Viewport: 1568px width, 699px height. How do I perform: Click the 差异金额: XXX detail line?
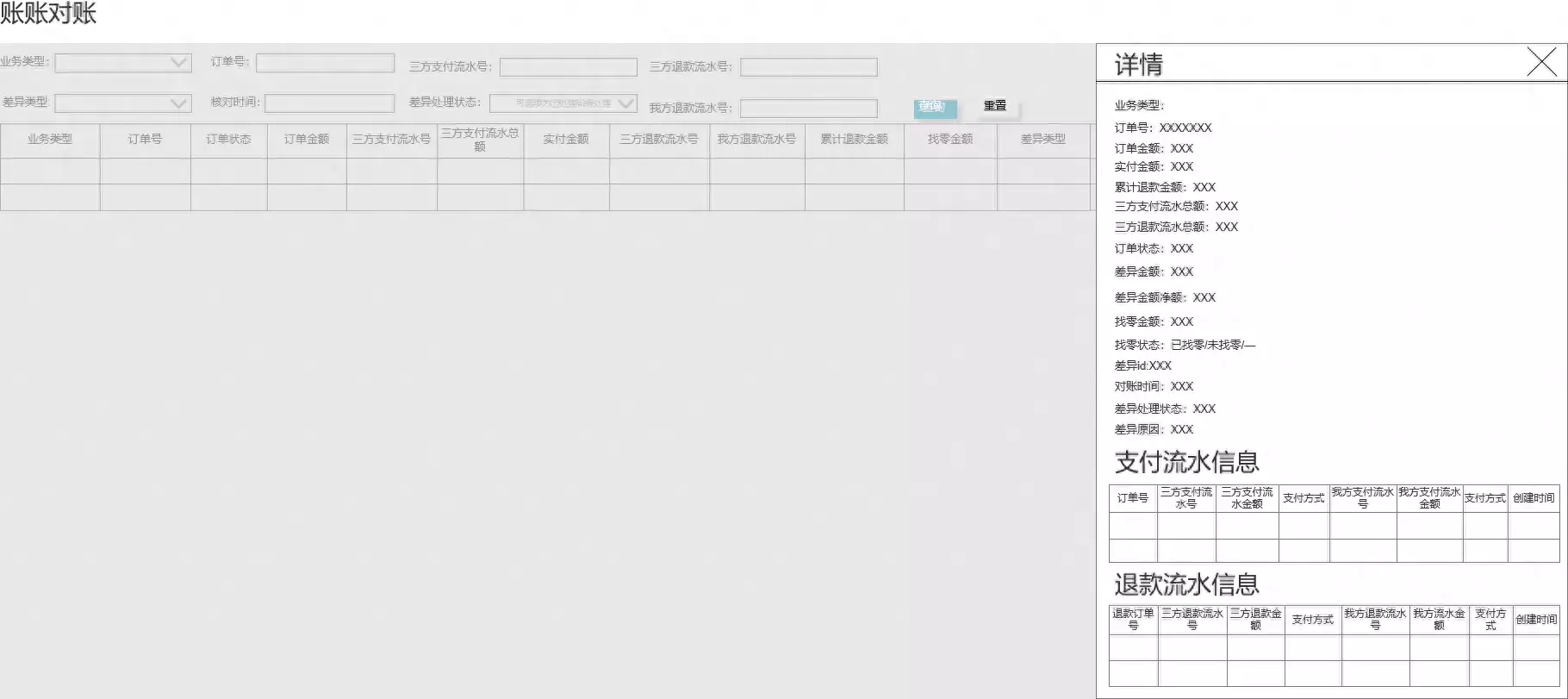[x=1154, y=271]
